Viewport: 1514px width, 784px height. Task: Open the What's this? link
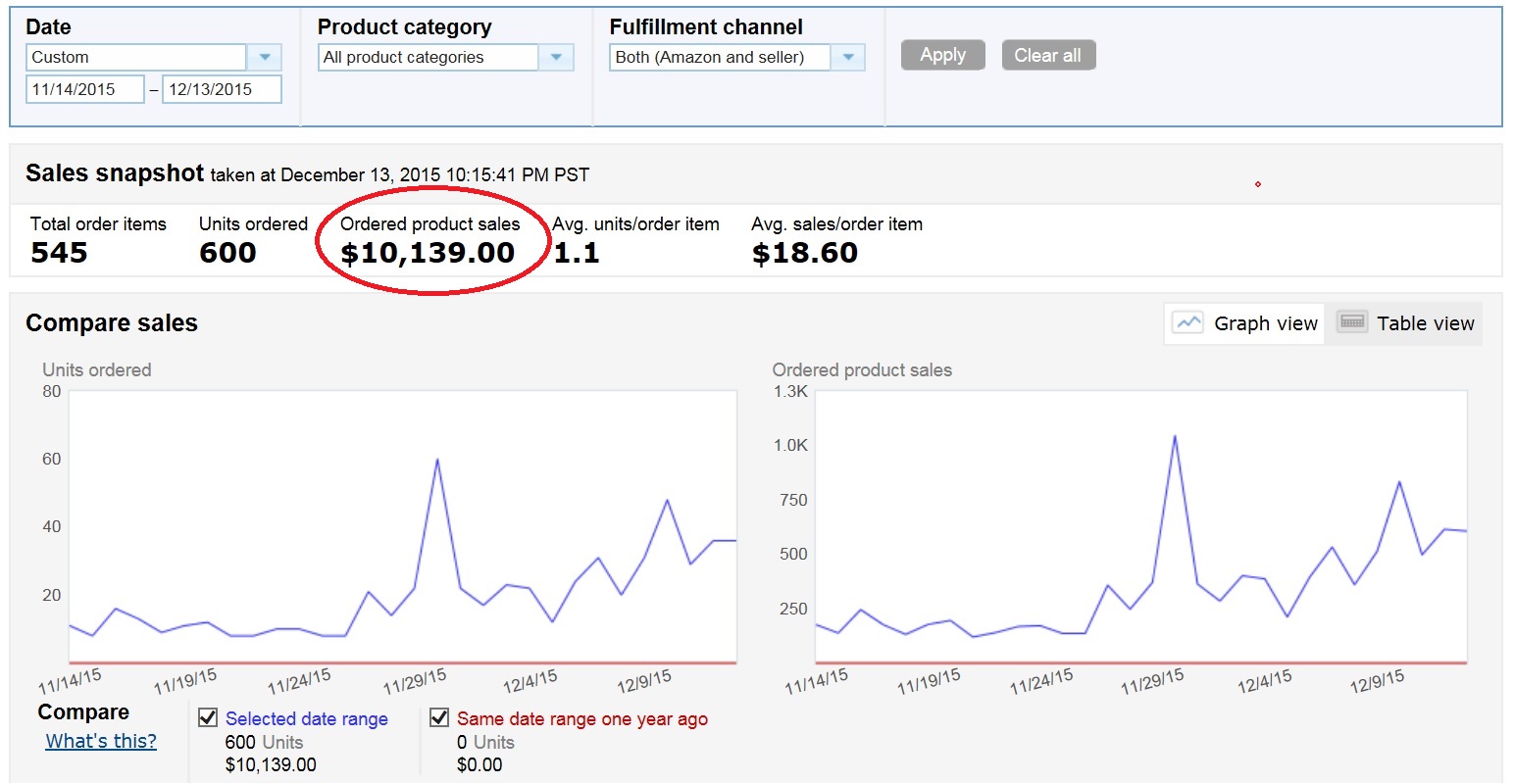pos(101,741)
